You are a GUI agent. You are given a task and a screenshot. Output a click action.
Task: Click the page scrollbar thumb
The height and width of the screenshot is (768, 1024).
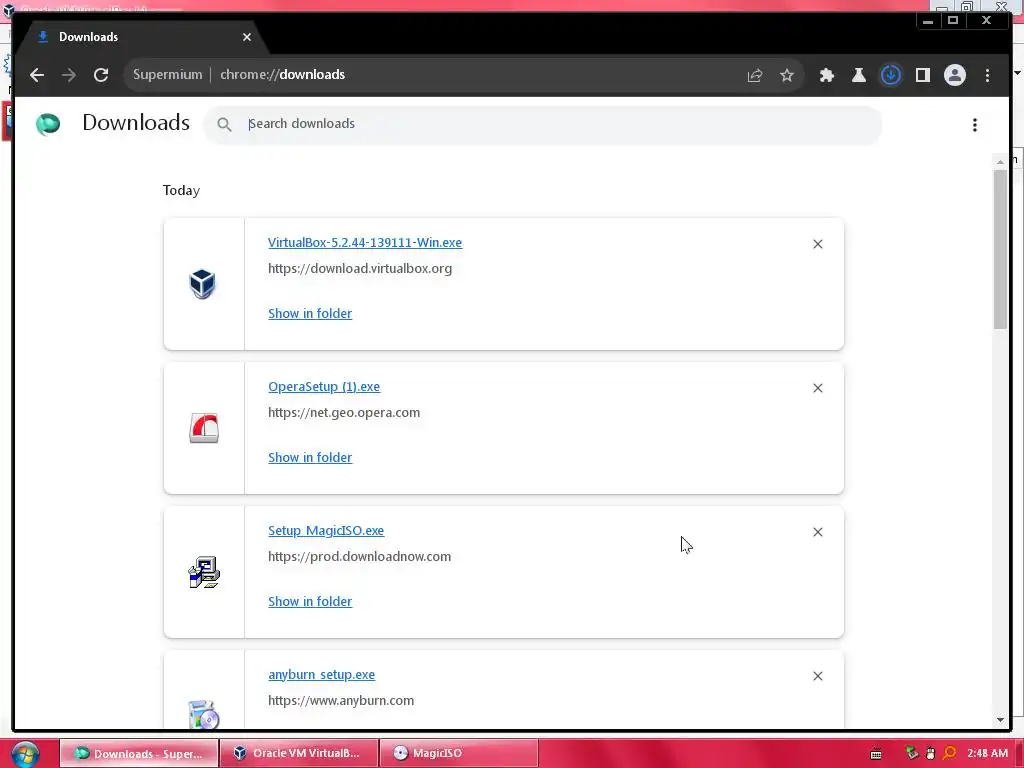(1000, 249)
